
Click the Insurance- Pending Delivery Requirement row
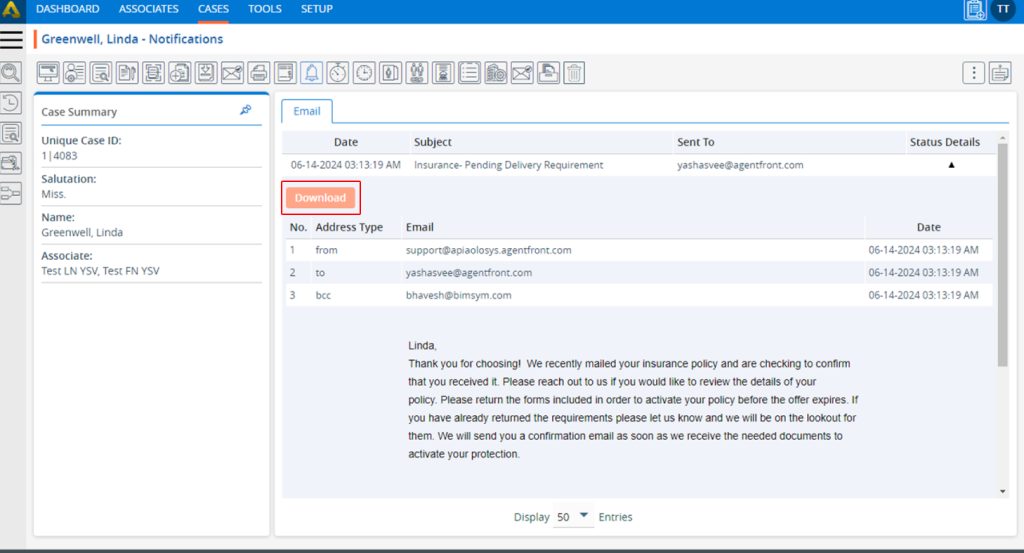click(x=508, y=165)
